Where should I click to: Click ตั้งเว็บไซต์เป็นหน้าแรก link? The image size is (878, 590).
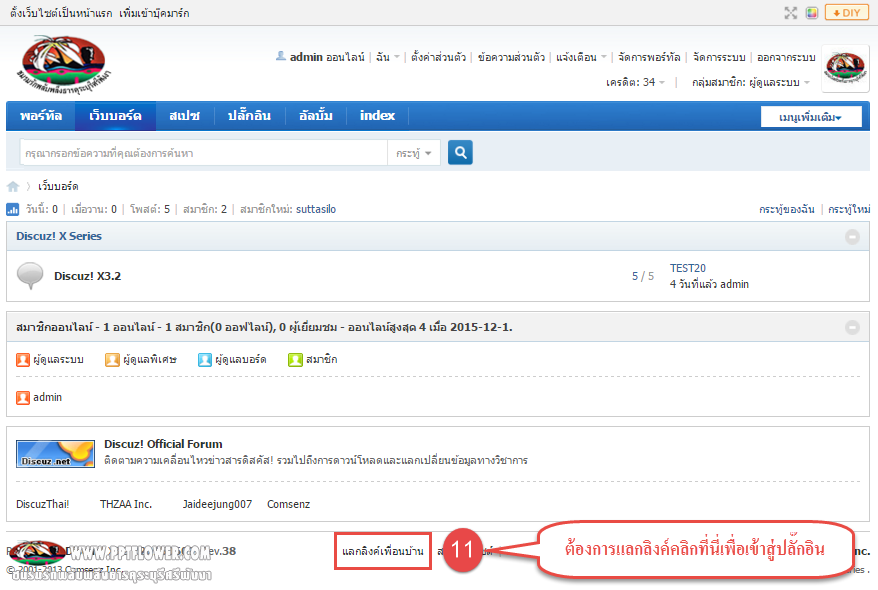click(61, 13)
